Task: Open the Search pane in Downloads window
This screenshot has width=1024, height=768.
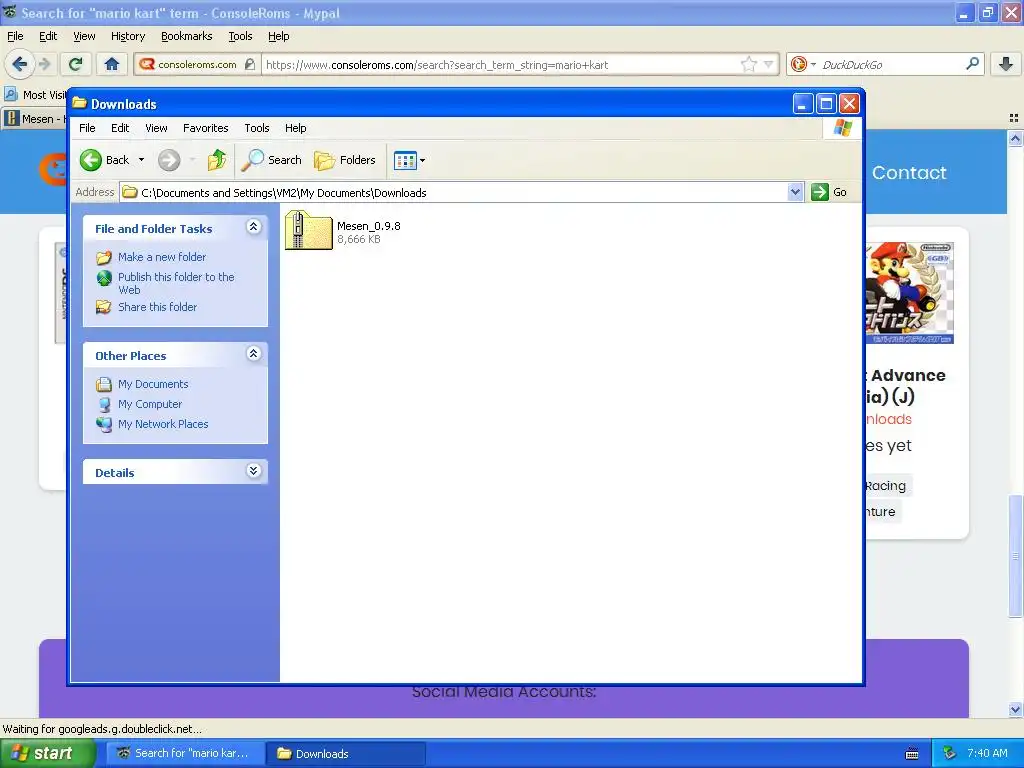Action: click(x=271, y=160)
